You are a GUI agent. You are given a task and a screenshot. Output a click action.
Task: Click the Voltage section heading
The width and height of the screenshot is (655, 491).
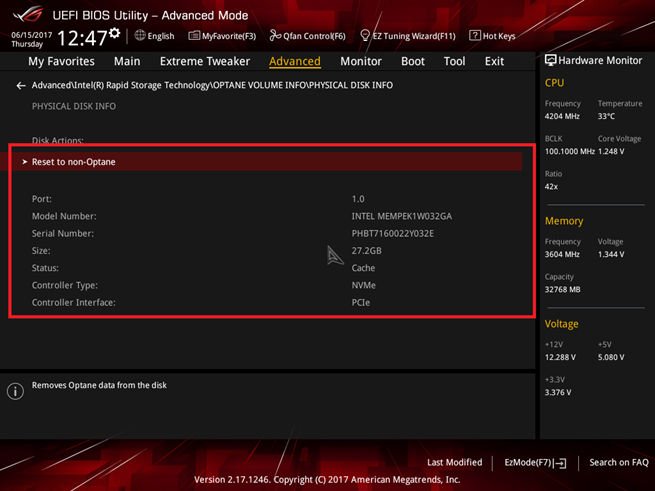[561, 324]
